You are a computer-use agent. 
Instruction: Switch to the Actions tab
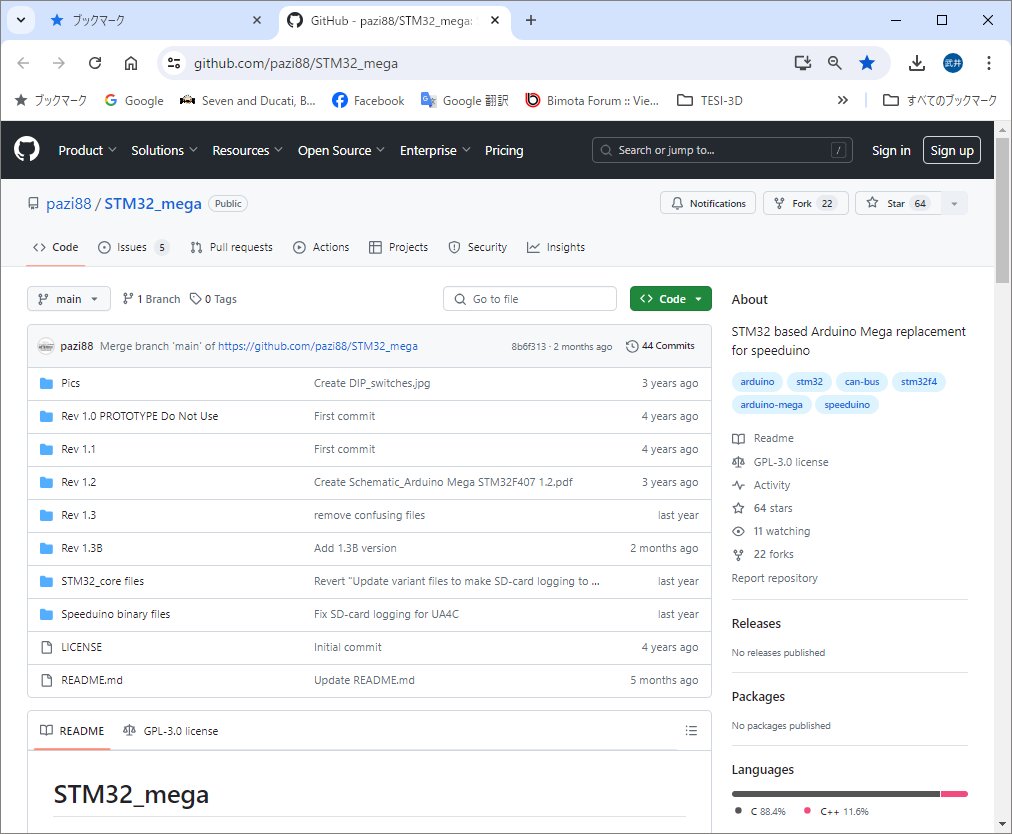(x=321, y=247)
